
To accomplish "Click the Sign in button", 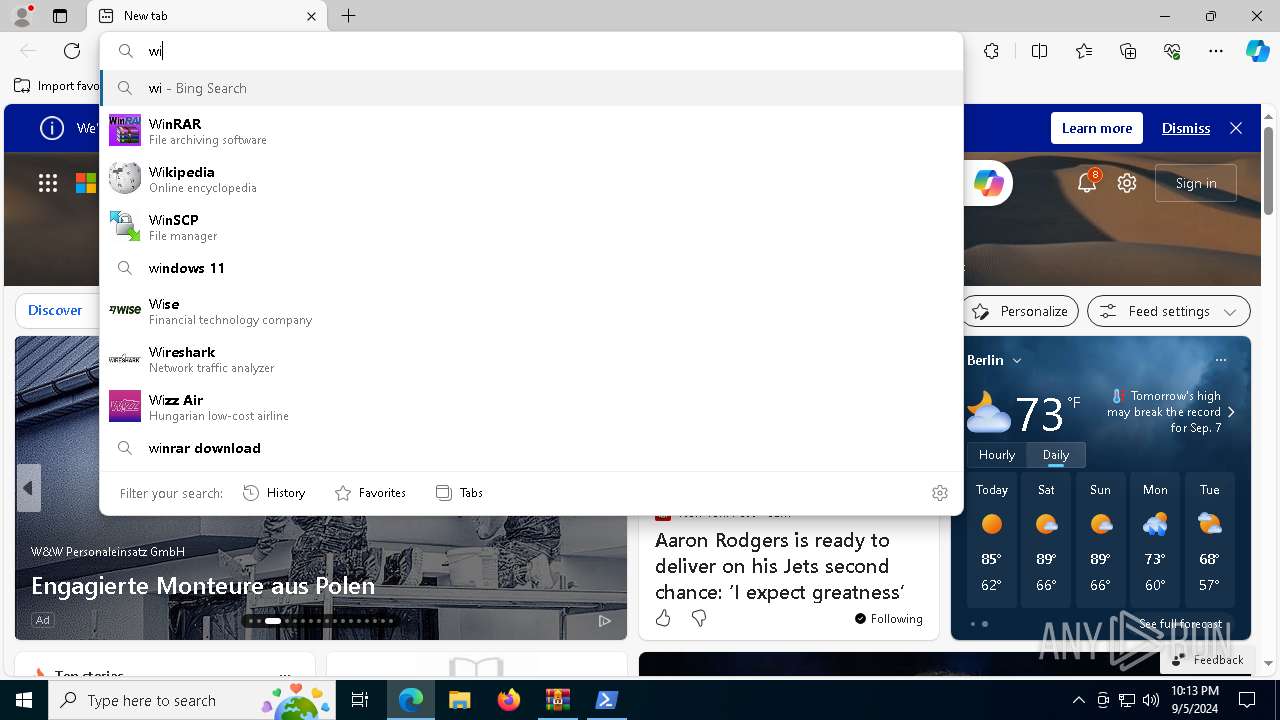I will point(1196,183).
